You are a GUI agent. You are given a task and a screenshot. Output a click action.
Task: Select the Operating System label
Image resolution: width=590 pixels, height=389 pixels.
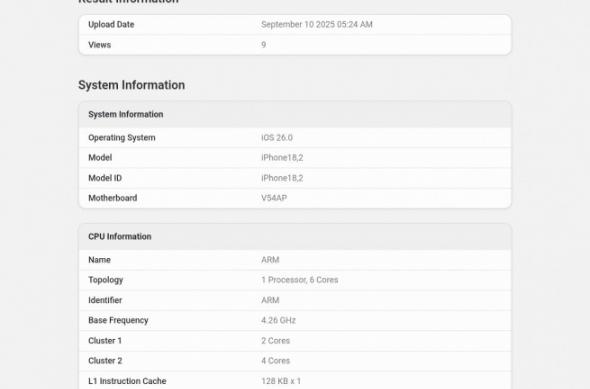click(x=122, y=138)
